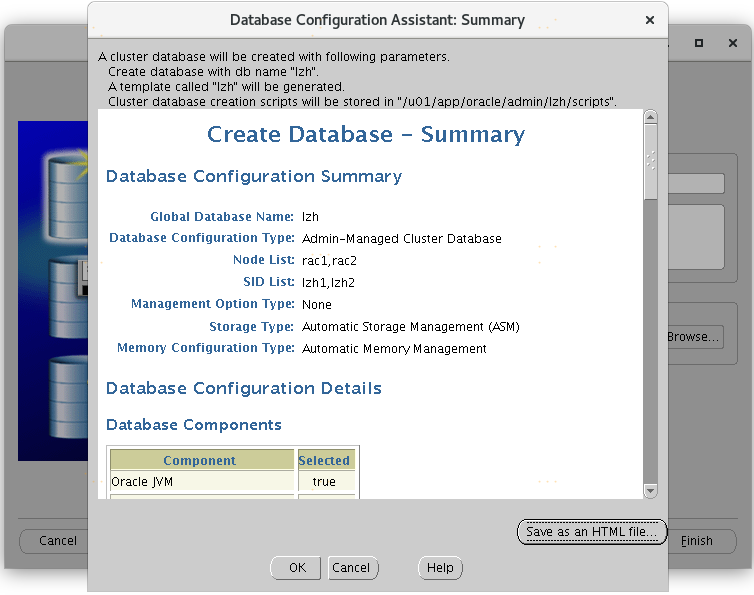Screen dimensions: 754x595
Task: Click the scrollbar up arrow
Action: click(x=651, y=117)
